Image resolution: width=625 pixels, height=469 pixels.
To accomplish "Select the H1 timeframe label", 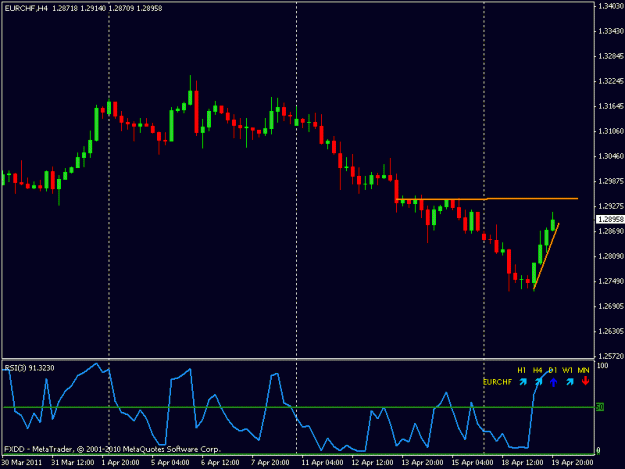I will click(x=521, y=370).
